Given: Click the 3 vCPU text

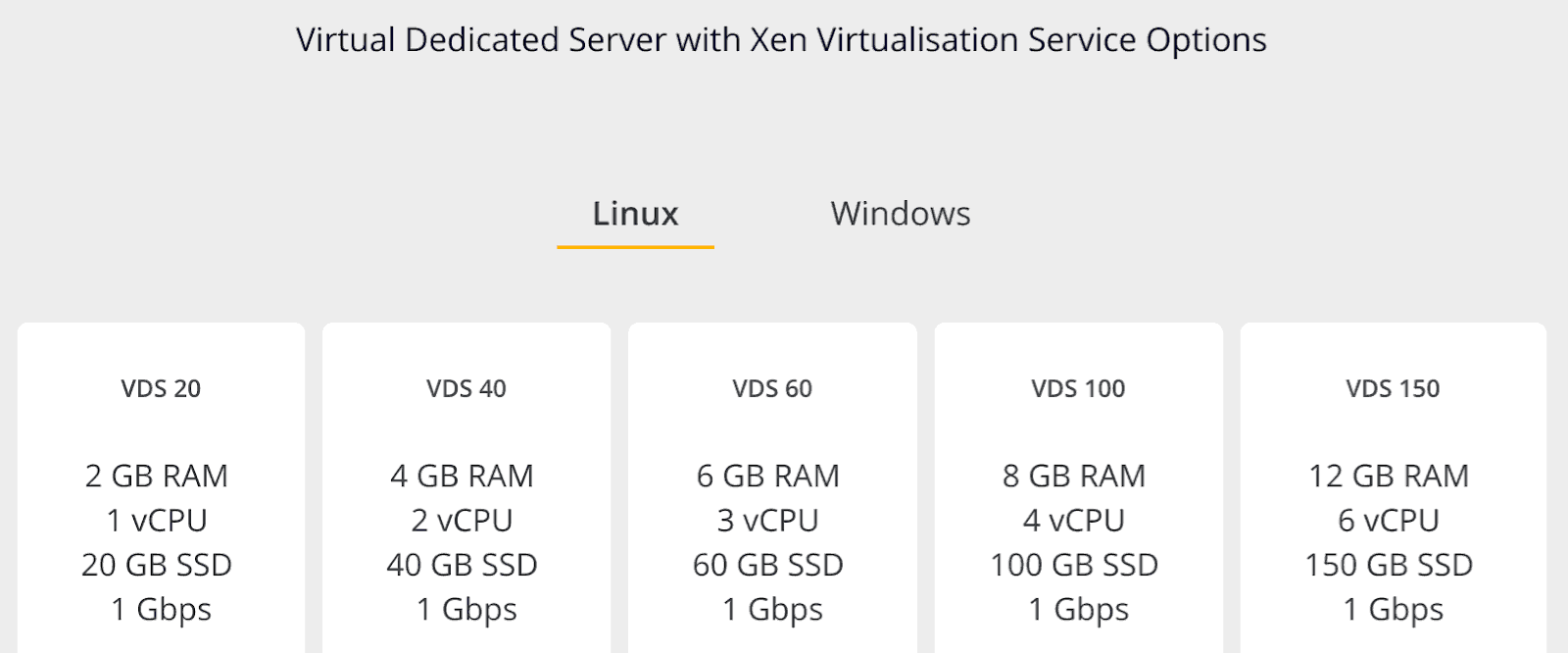Looking at the screenshot, I should 768,521.
